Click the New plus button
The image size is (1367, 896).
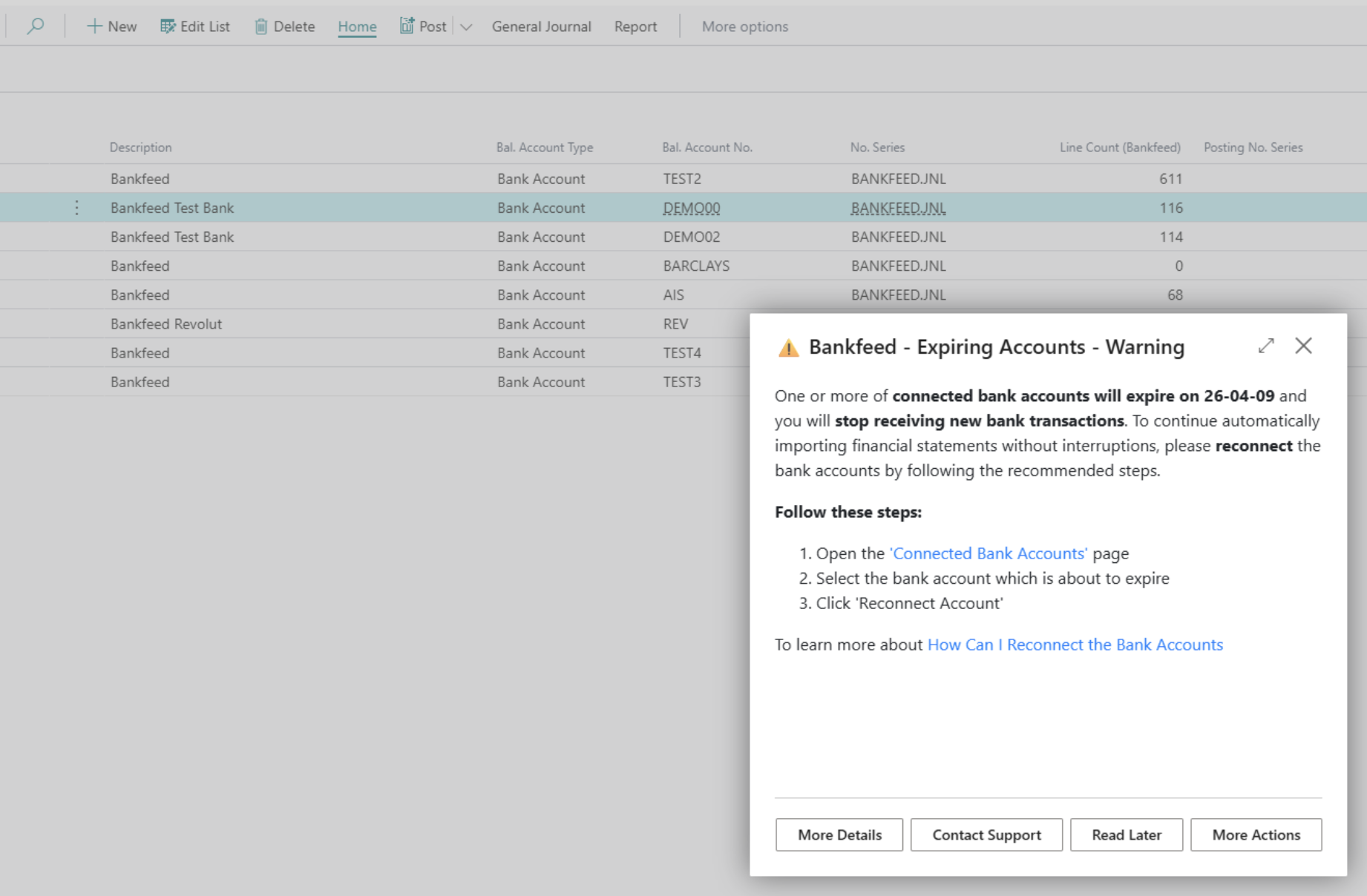click(112, 27)
